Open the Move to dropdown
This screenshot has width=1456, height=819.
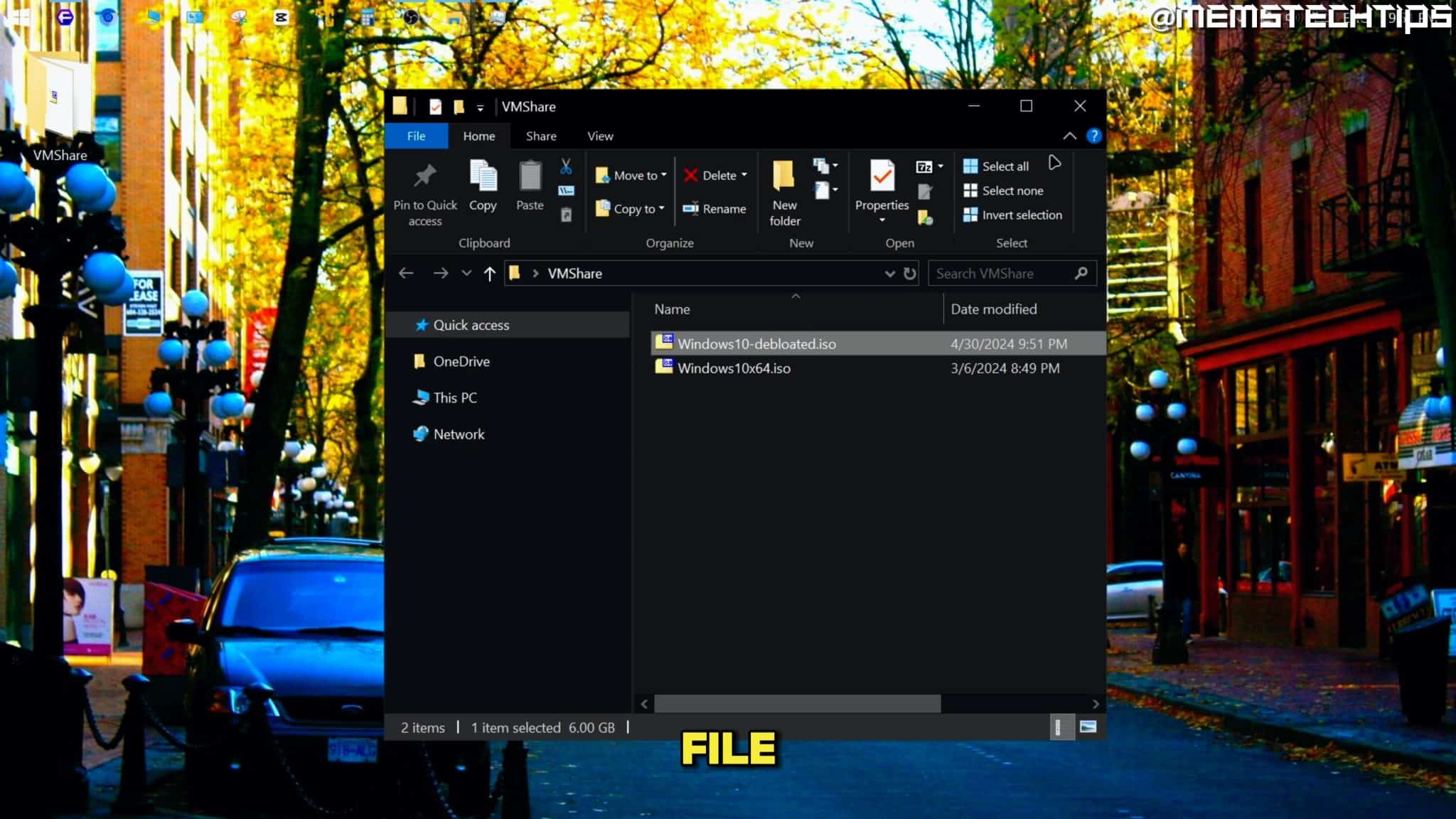point(631,175)
